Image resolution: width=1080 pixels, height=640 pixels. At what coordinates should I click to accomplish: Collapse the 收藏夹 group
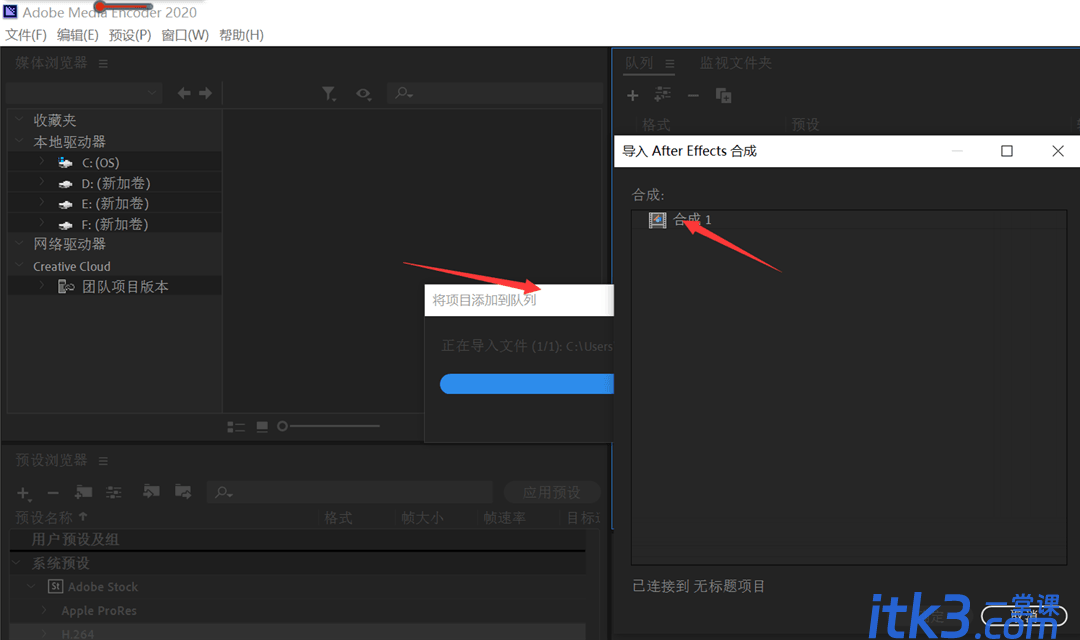point(19,119)
